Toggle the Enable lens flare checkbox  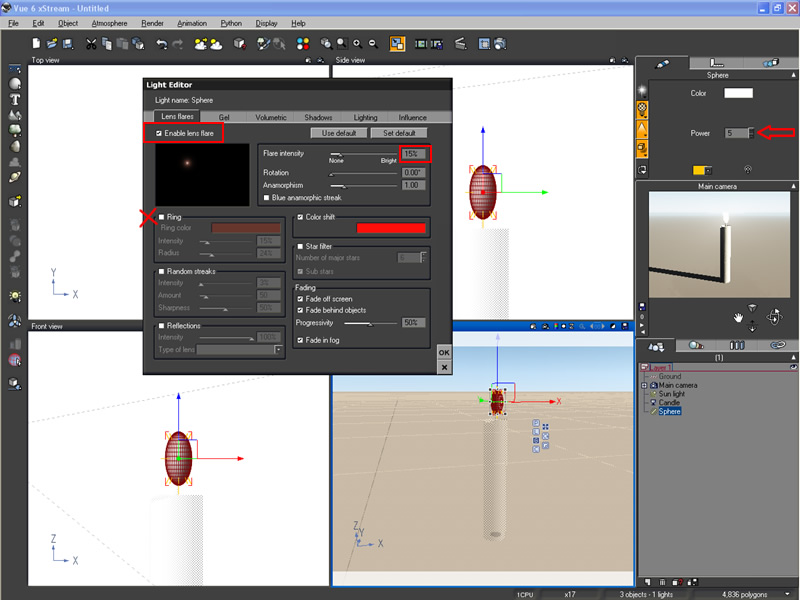point(159,133)
